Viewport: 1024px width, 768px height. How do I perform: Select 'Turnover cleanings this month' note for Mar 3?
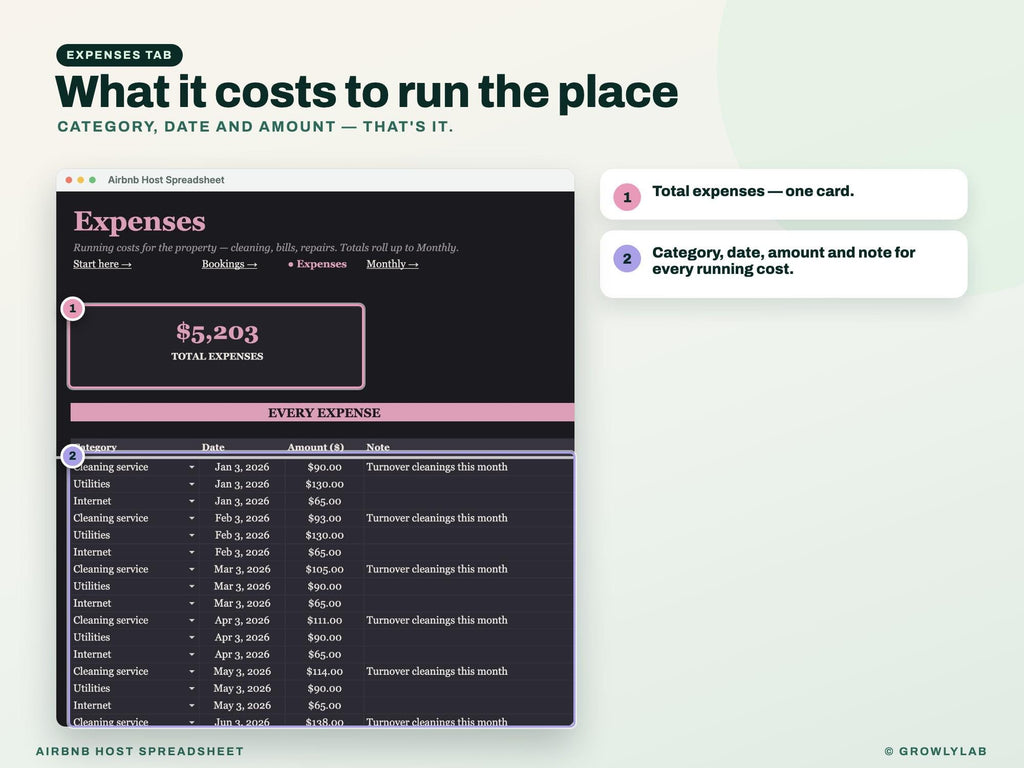436,569
